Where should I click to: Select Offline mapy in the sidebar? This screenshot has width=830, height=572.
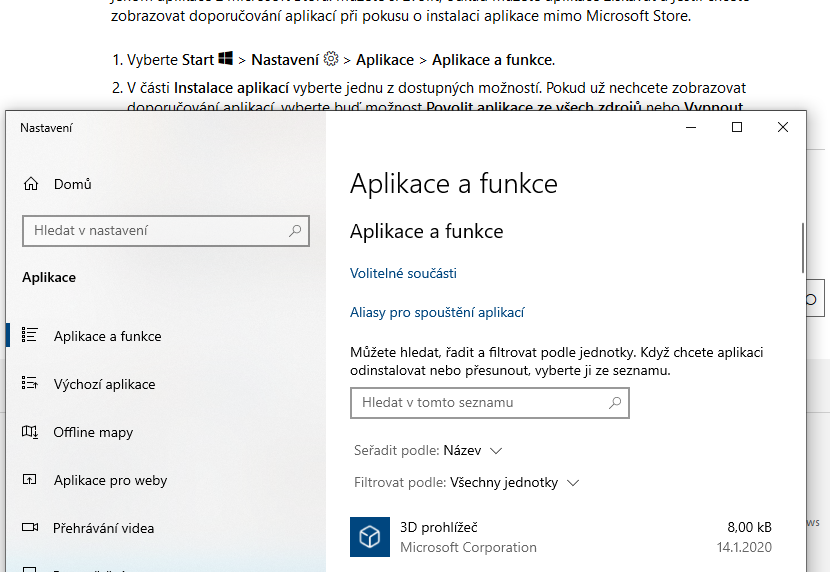pos(93,432)
